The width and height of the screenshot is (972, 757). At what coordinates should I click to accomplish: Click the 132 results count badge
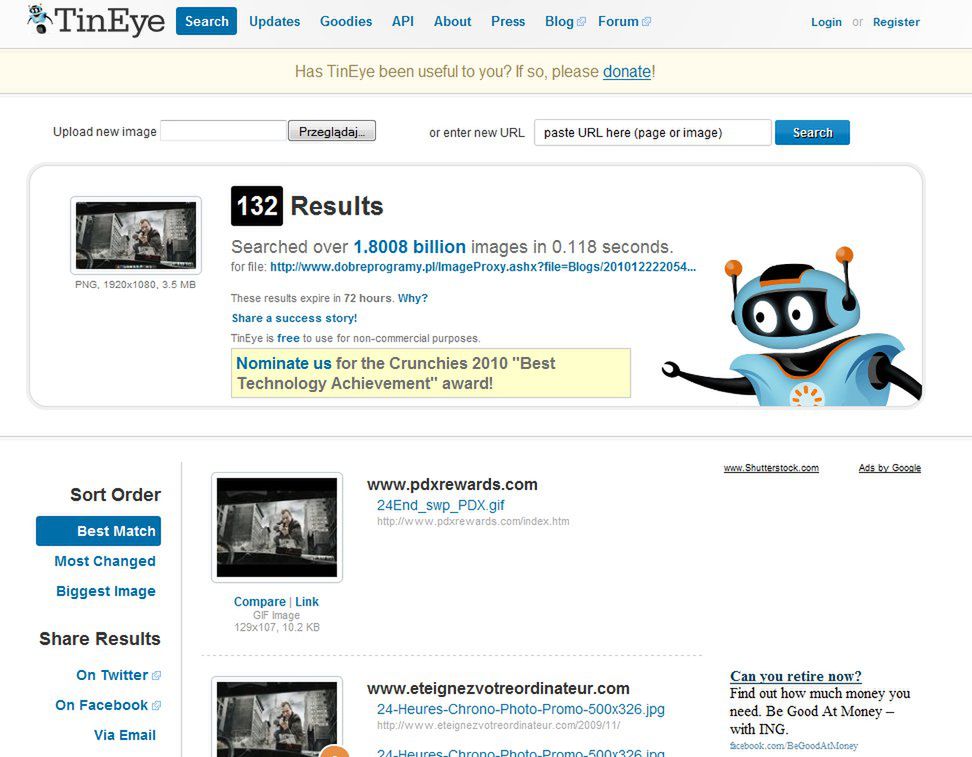click(x=257, y=206)
